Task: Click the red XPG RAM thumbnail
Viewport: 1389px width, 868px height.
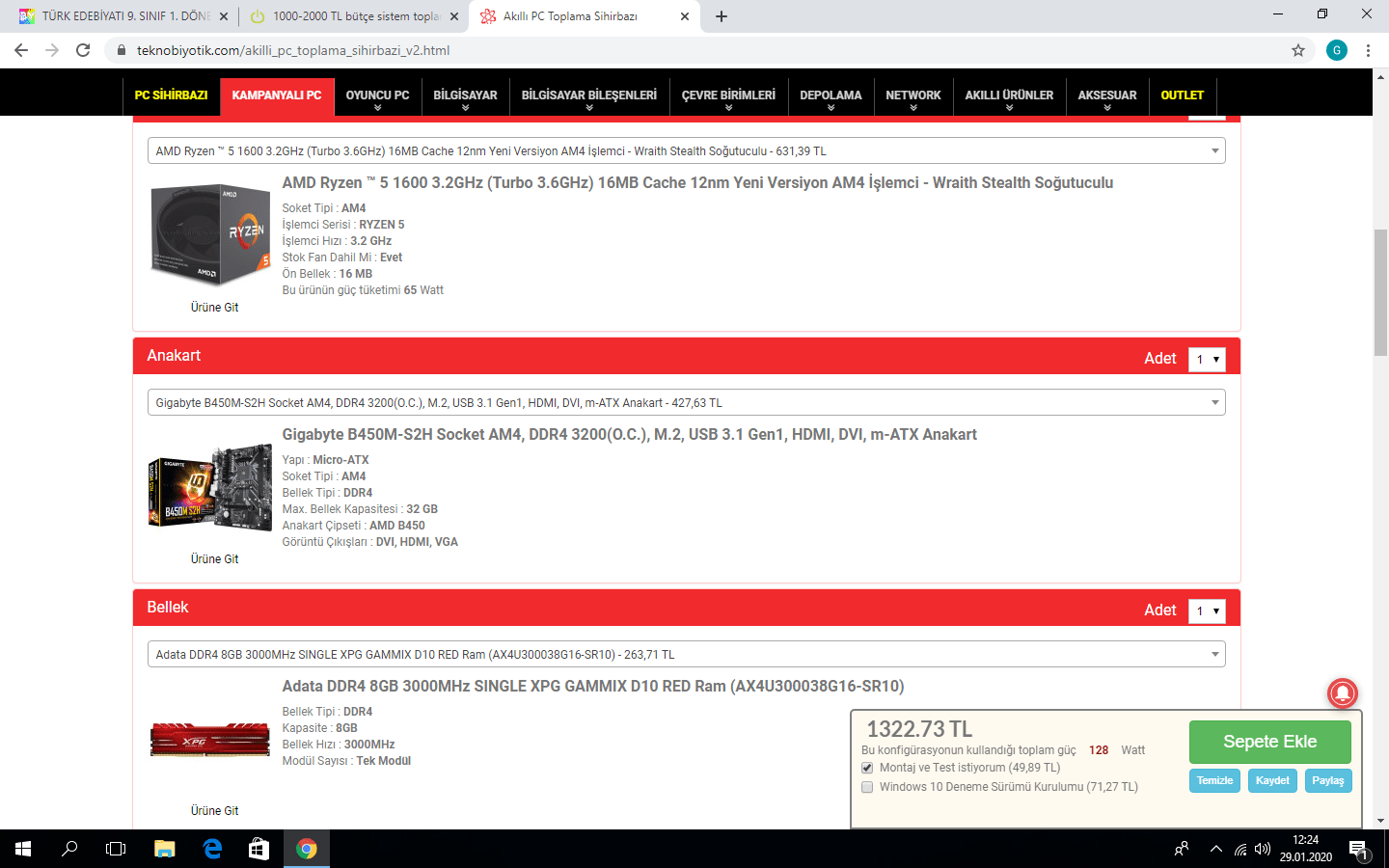Action: (x=210, y=741)
